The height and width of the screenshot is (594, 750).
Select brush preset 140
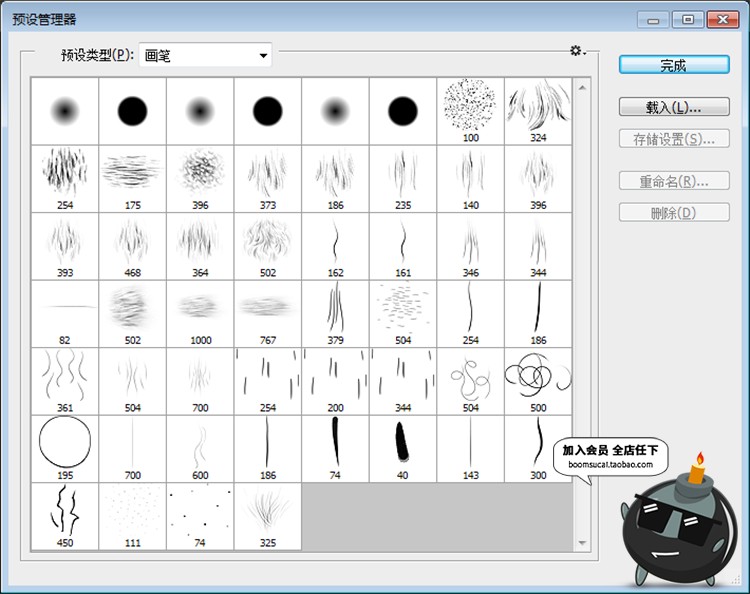tap(470, 178)
